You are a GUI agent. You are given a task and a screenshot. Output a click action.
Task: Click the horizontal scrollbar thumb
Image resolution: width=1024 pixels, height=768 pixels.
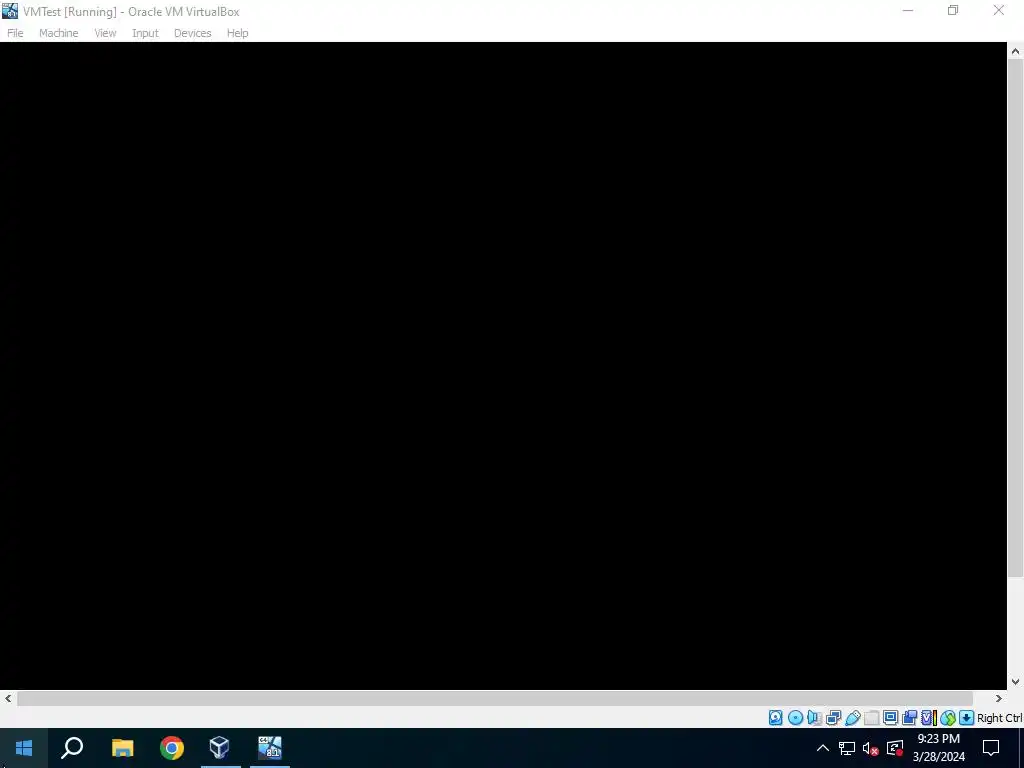[x=495, y=698]
